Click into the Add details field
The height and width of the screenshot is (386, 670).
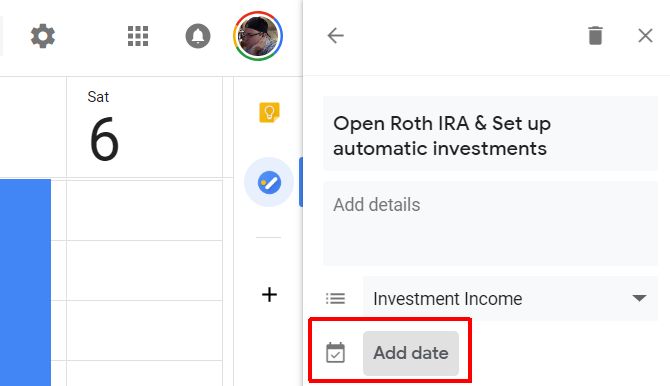[x=491, y=224]
